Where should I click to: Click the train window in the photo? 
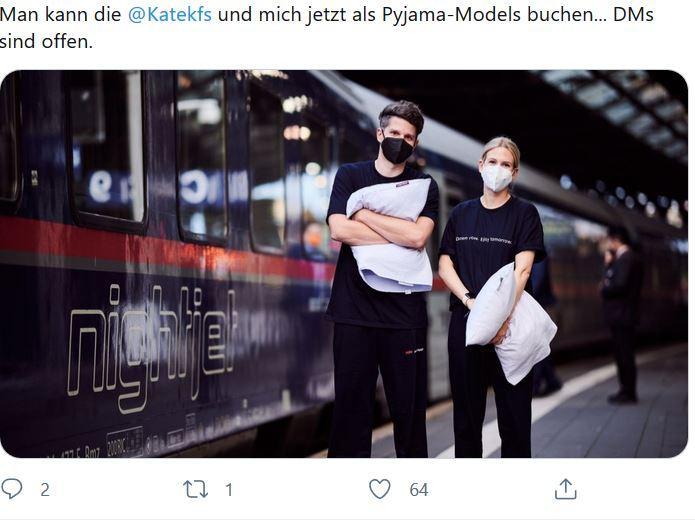108,148
